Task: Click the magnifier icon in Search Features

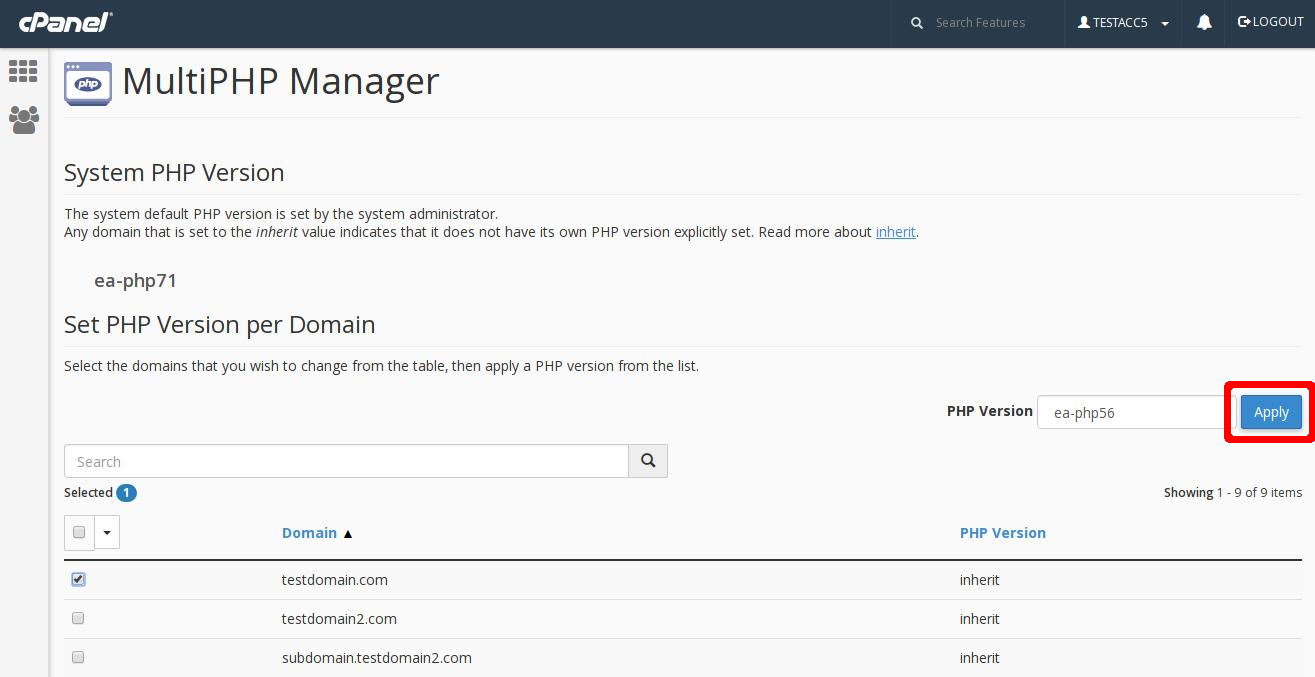Action: click(x=917, y=23)
